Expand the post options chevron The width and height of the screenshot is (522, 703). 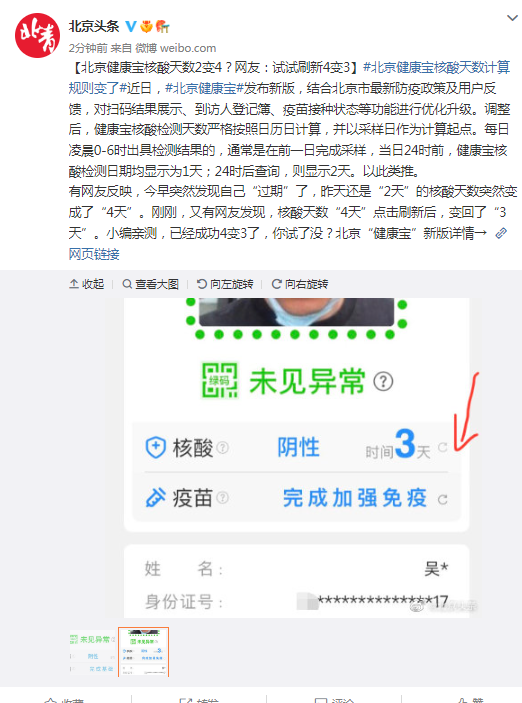click(512, 18)
